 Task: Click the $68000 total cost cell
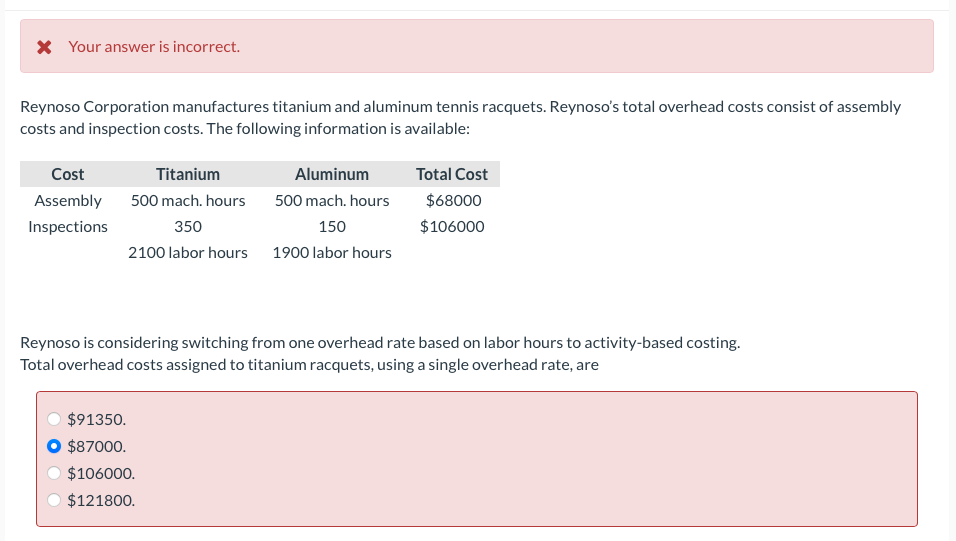pos(453,201)
